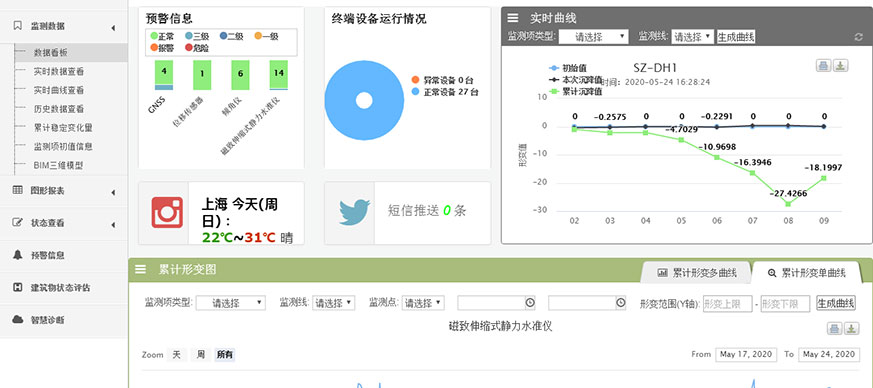Set zoom to 所有
Viewport: 873px width, 388px height.
point(225,355)
